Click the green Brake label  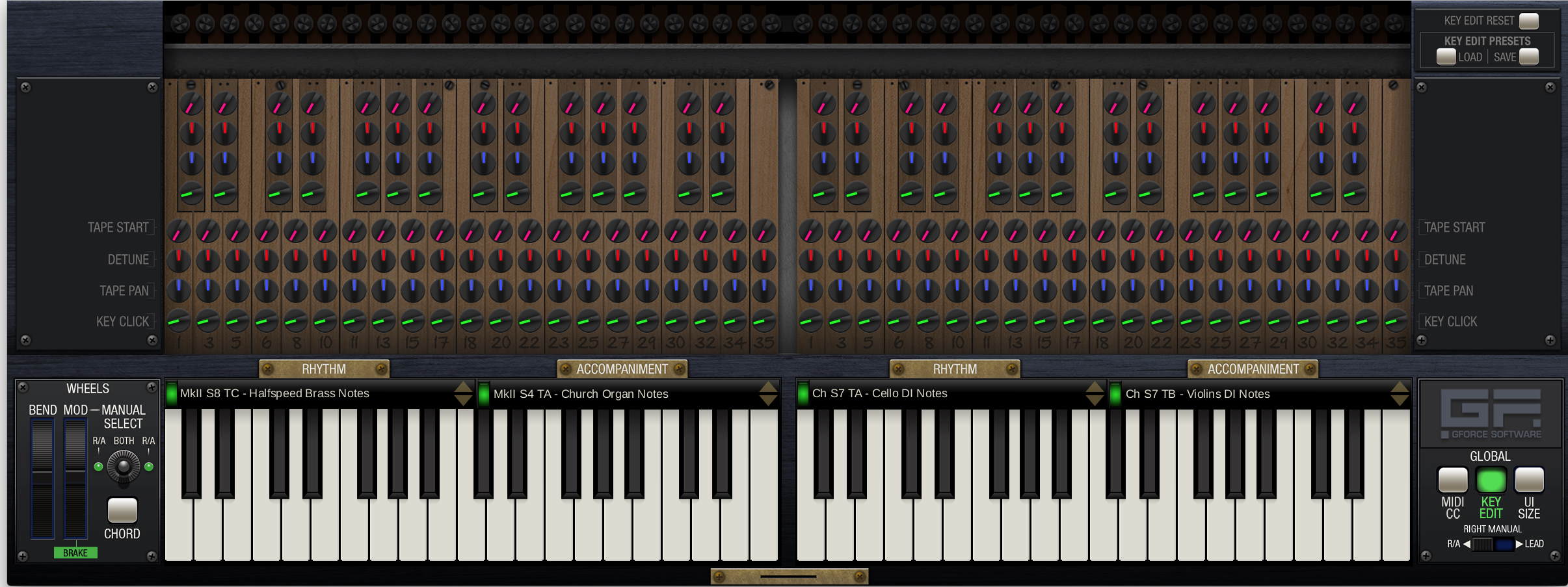(x=75, y=553)
